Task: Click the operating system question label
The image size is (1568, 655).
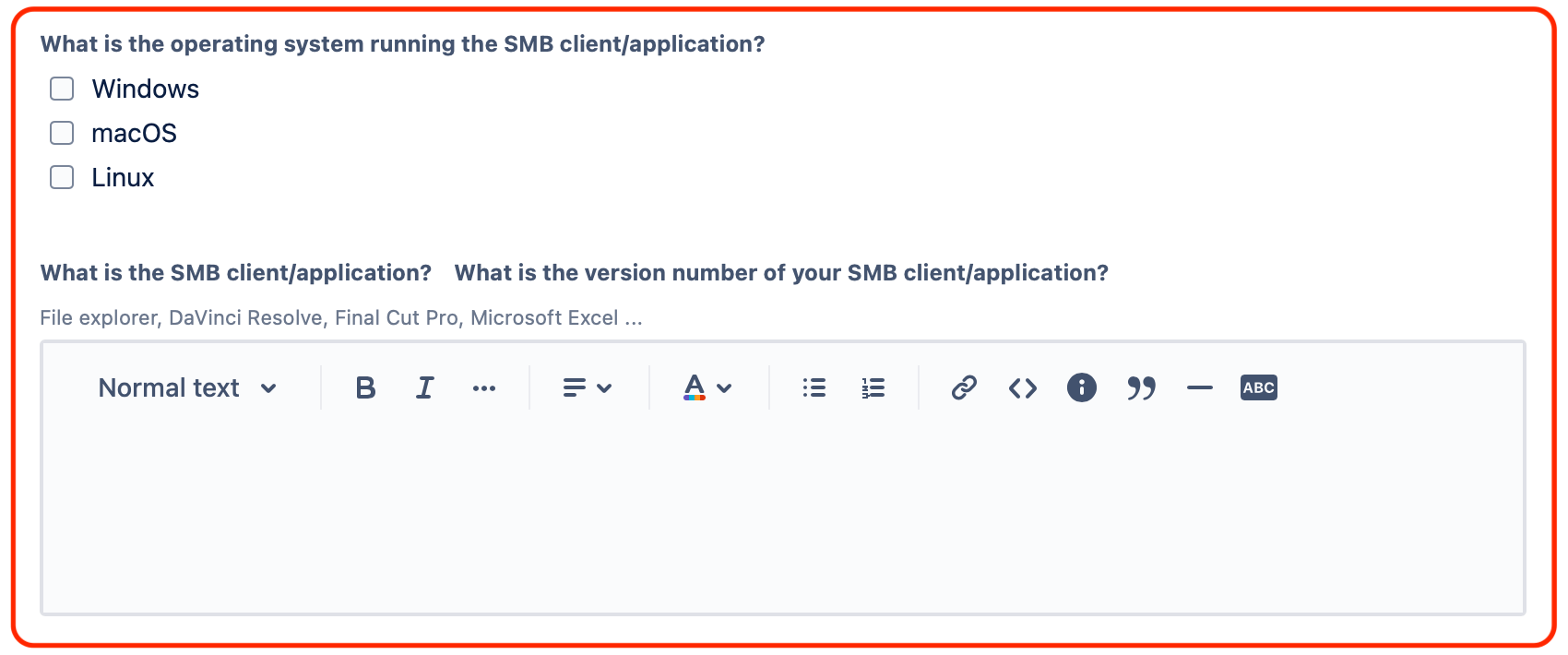Action: [x=402, y=44]
